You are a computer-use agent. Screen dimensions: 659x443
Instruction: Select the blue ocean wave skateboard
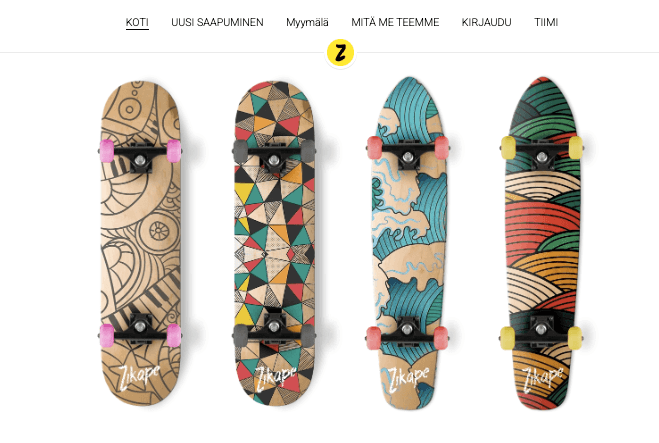(x=408, y=243)
